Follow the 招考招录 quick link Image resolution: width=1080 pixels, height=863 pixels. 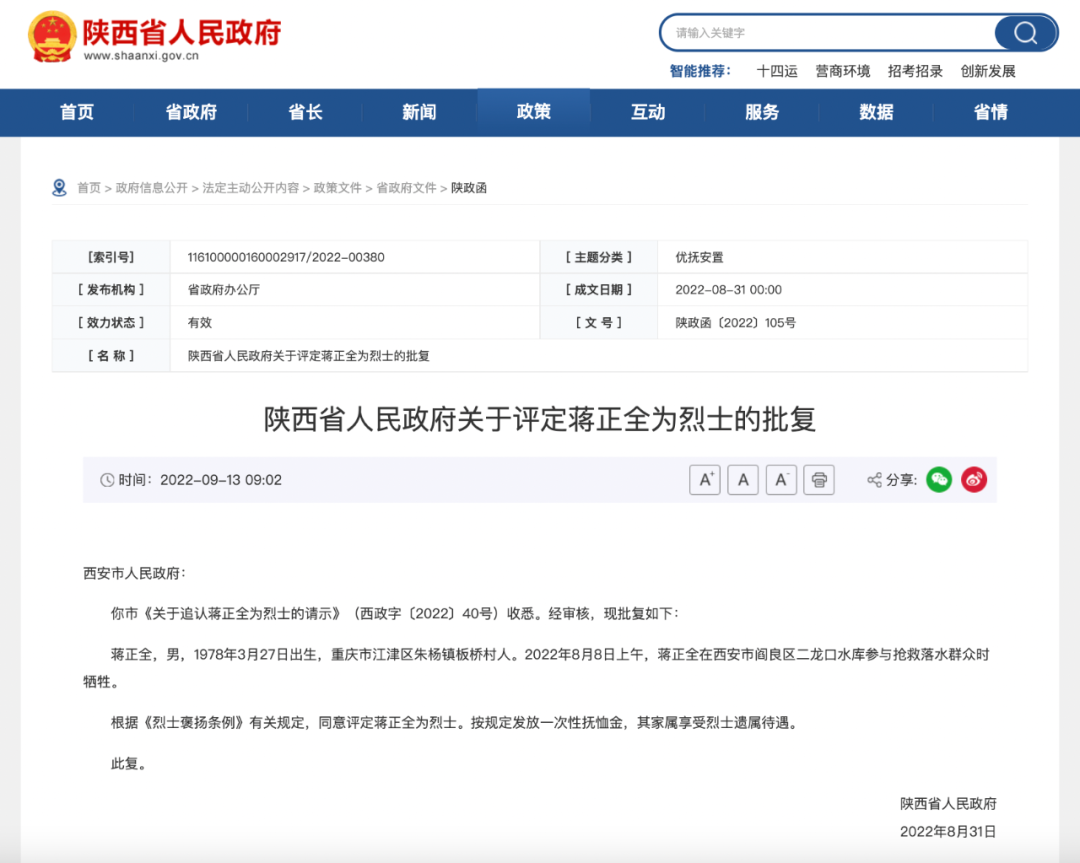(x=915, y=71)
